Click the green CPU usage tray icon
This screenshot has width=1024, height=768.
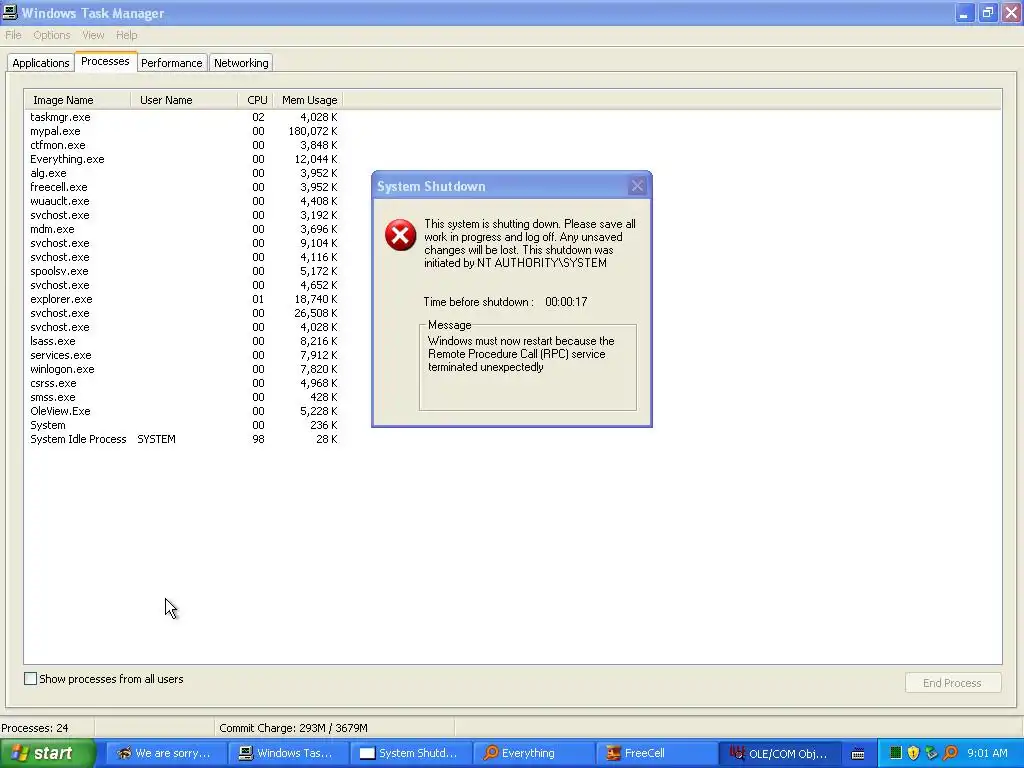coord(896,753)
